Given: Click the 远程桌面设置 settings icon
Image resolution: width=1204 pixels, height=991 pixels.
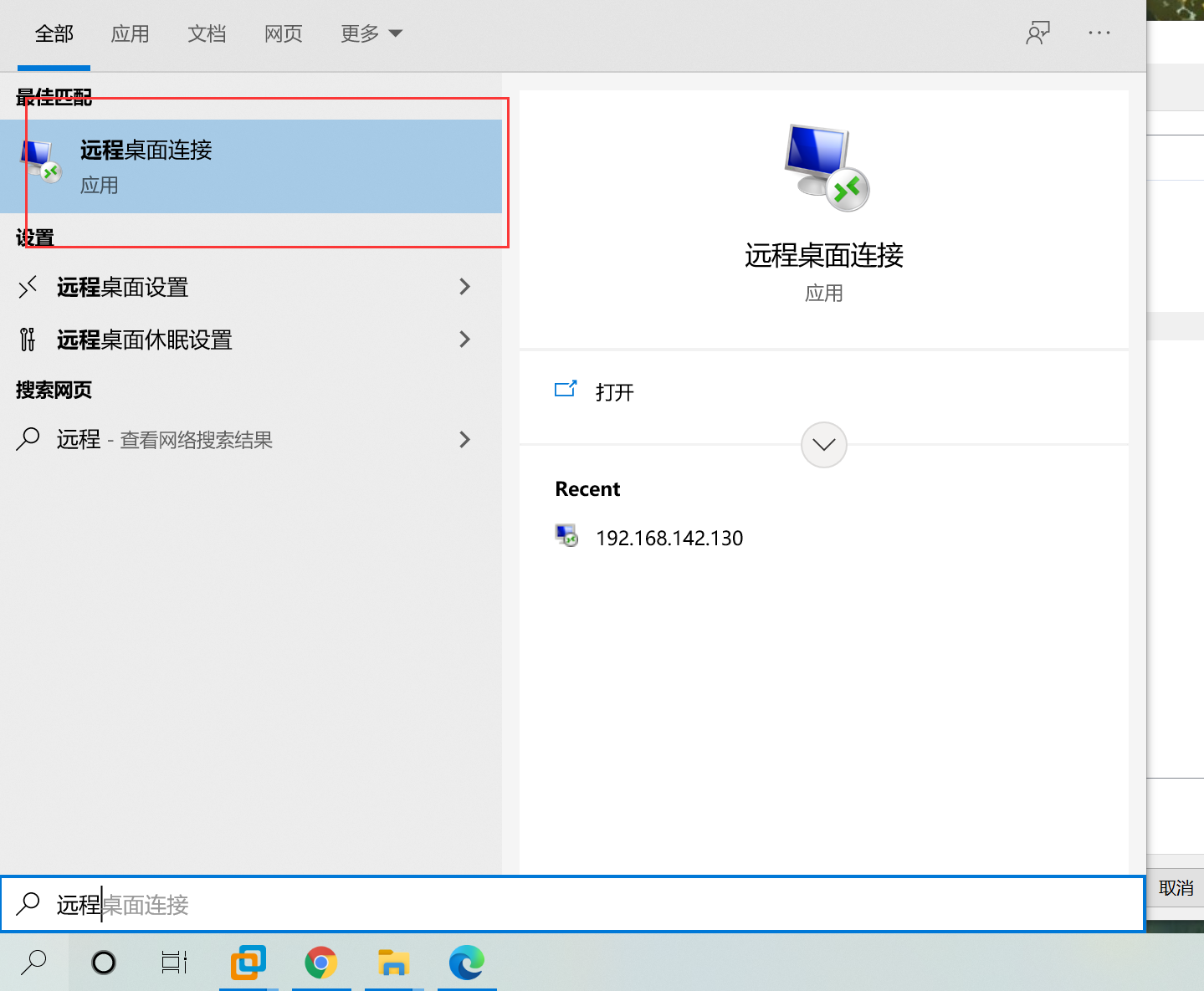Looking at the screenshot, I should tap(28, 287).
